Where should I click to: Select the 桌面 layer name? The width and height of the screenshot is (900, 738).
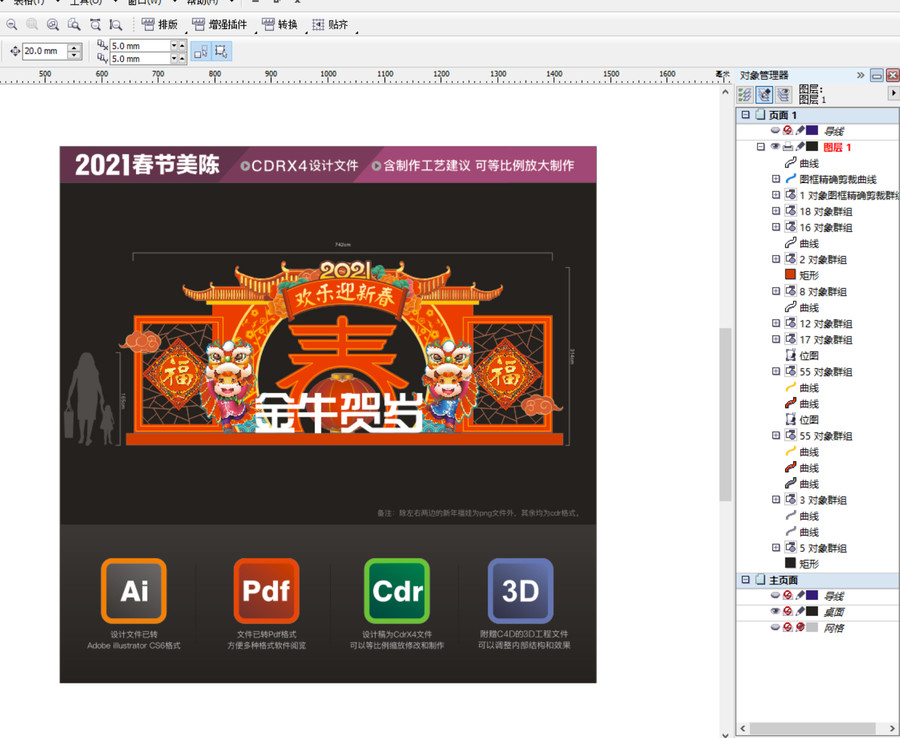pyautogui.click(x=833, y=612)
